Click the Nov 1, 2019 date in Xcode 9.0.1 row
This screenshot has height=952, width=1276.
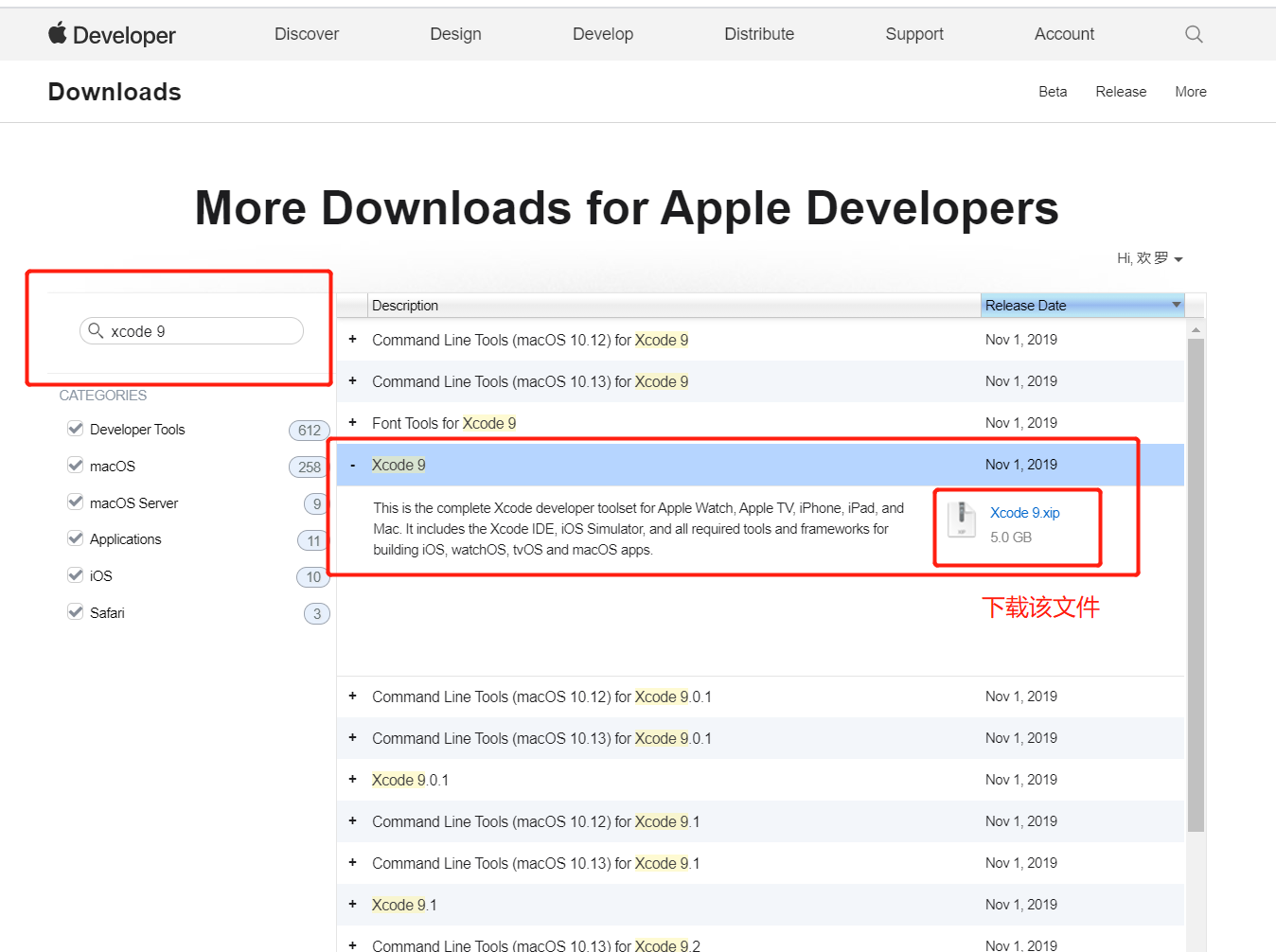point(1021,779)
